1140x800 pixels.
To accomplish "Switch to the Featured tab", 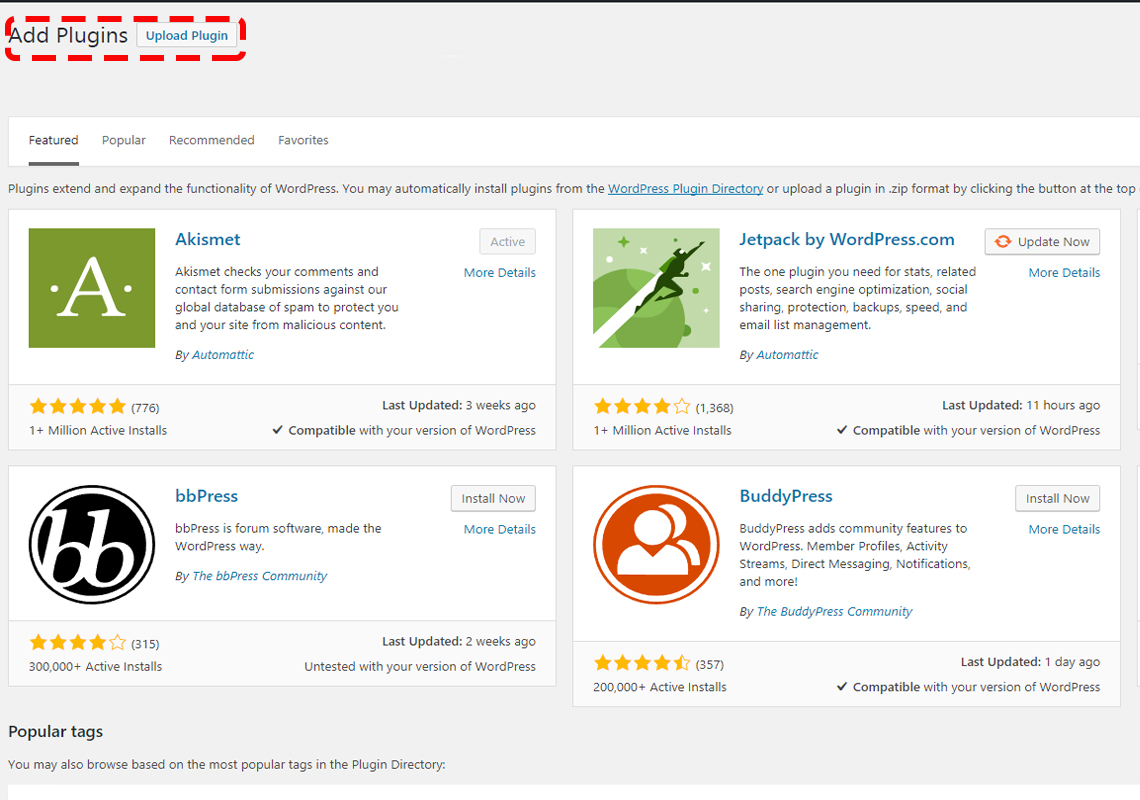I will 54,140.
